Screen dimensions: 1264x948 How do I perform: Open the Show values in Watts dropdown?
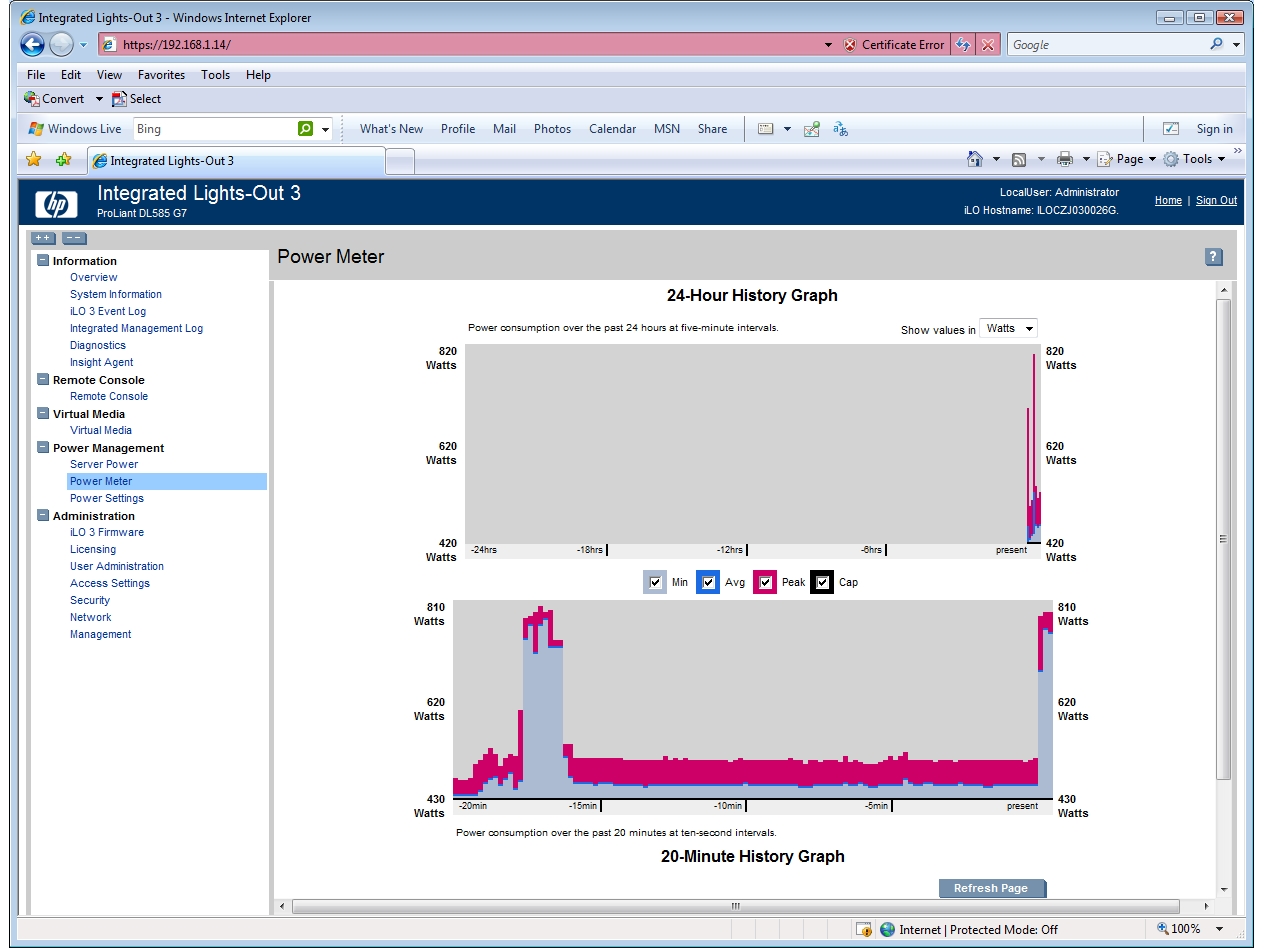tap(1008, 328)
